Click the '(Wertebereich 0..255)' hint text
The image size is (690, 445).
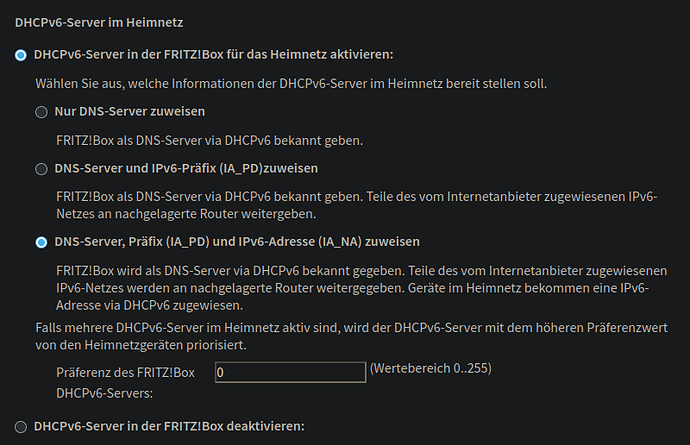tap(431, 368)
